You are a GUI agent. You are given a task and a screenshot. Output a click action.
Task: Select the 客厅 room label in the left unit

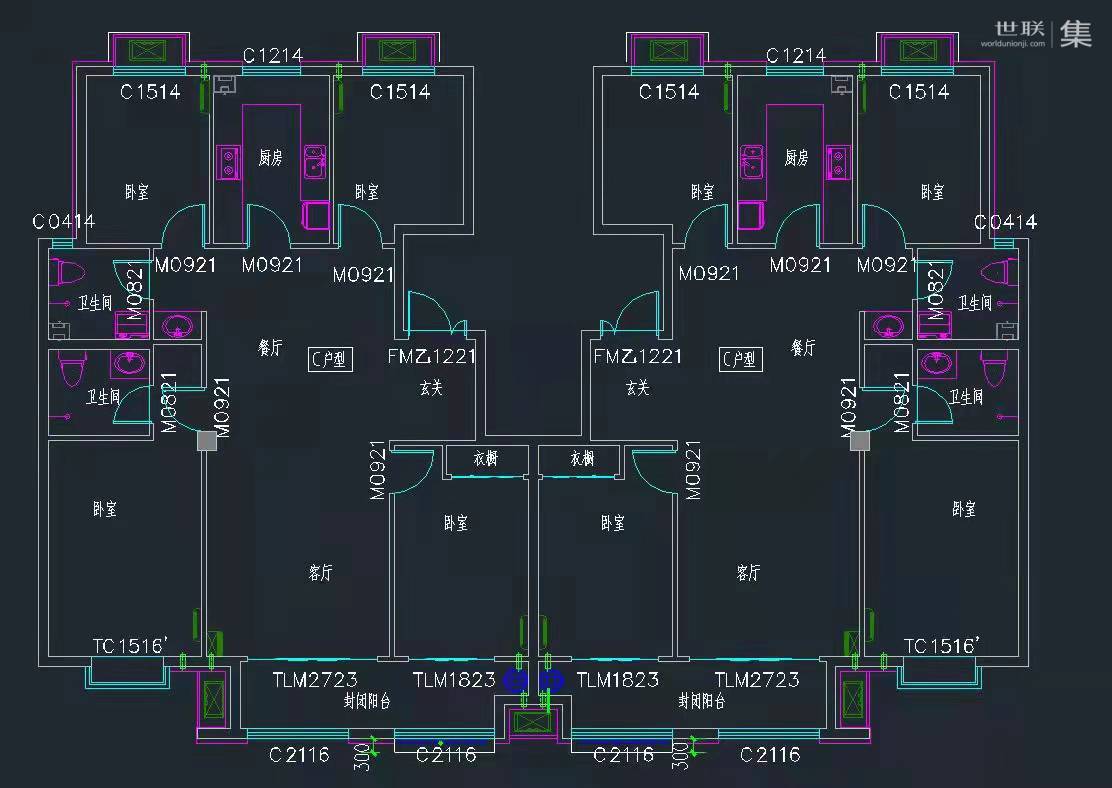320,573
